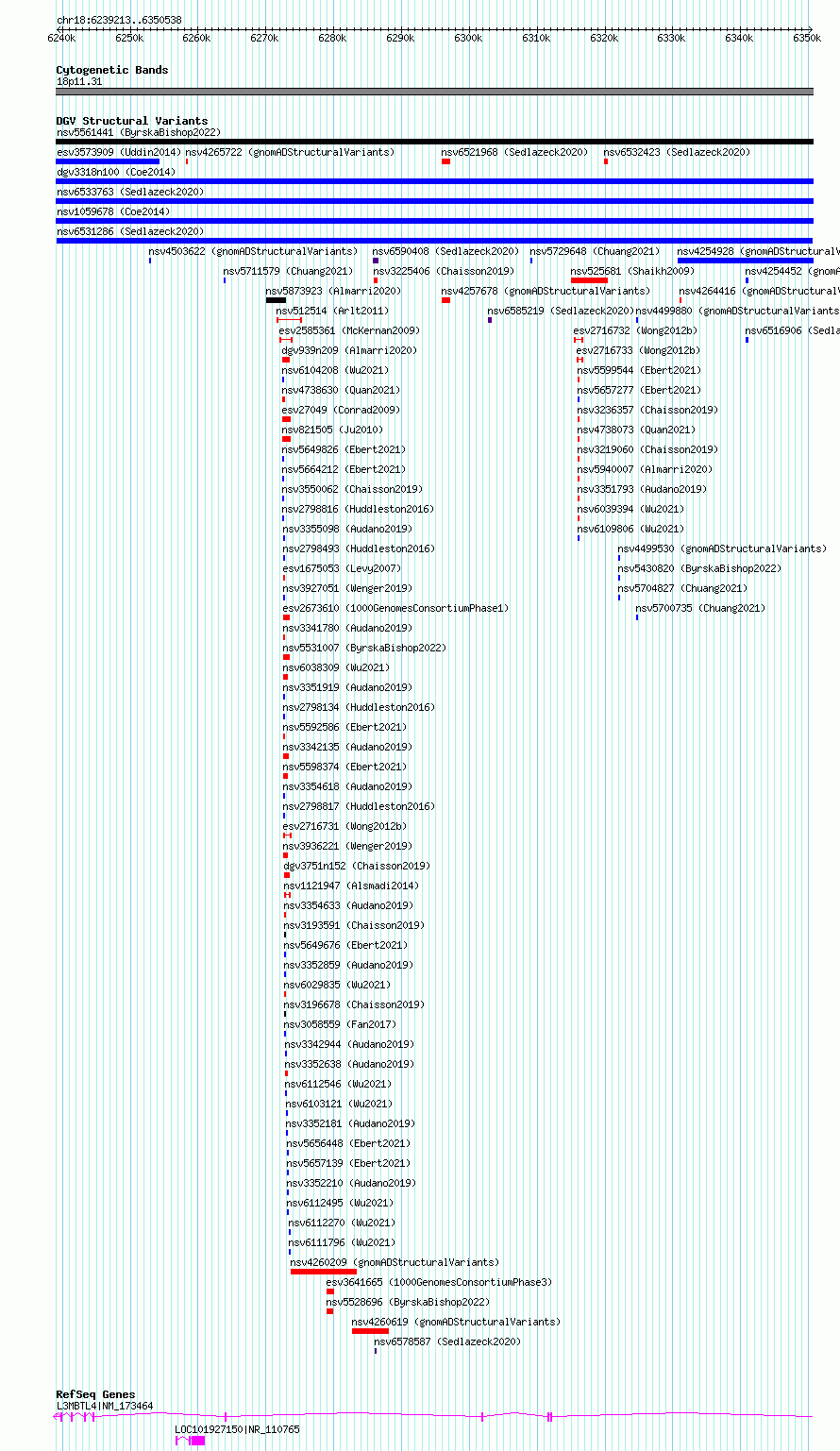Select nsv3236357 (Chaisson2019) label
This screenshot has height=1451, width=840.
pos(647,410)
